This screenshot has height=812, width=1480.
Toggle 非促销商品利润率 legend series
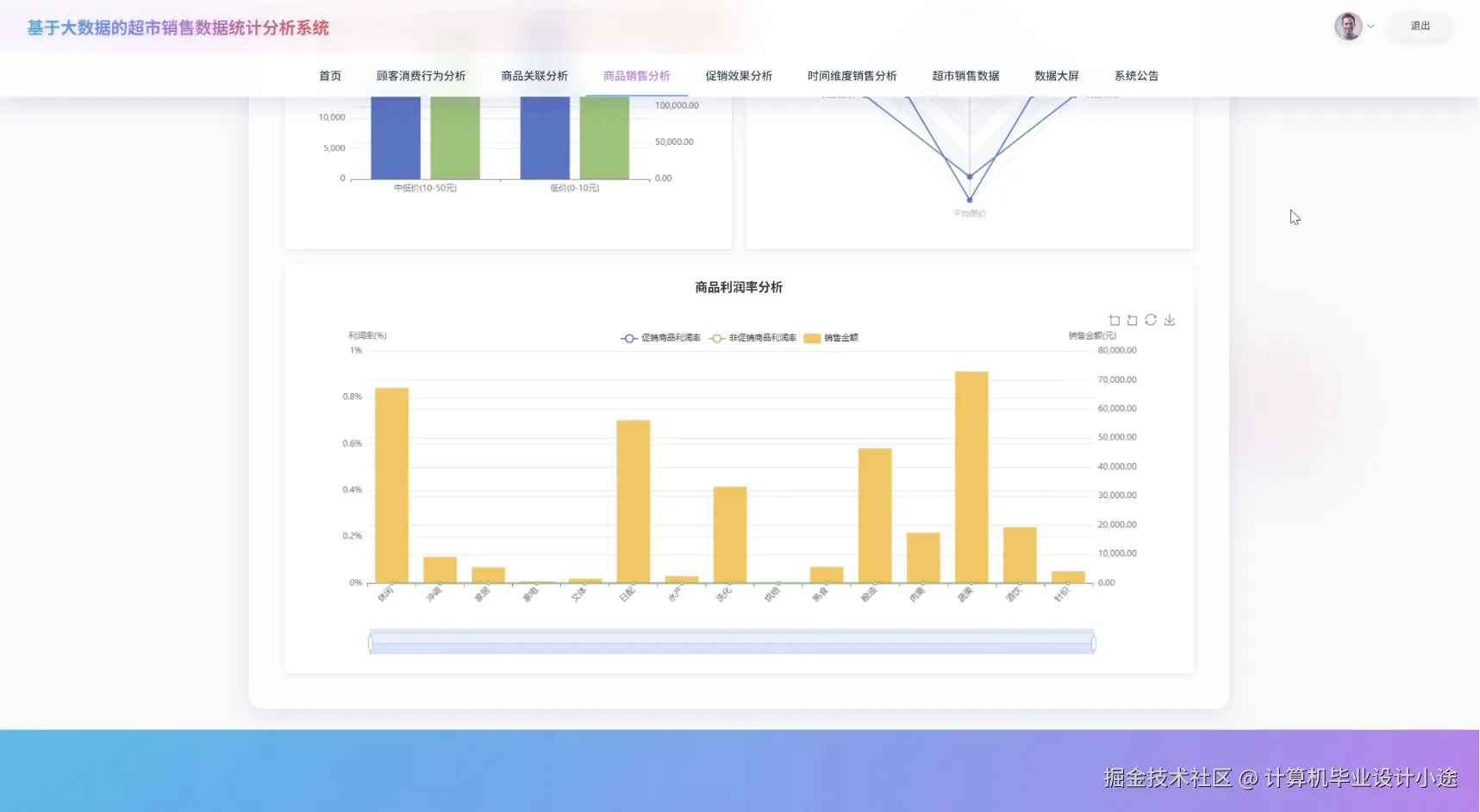click(x=752, y=338)
